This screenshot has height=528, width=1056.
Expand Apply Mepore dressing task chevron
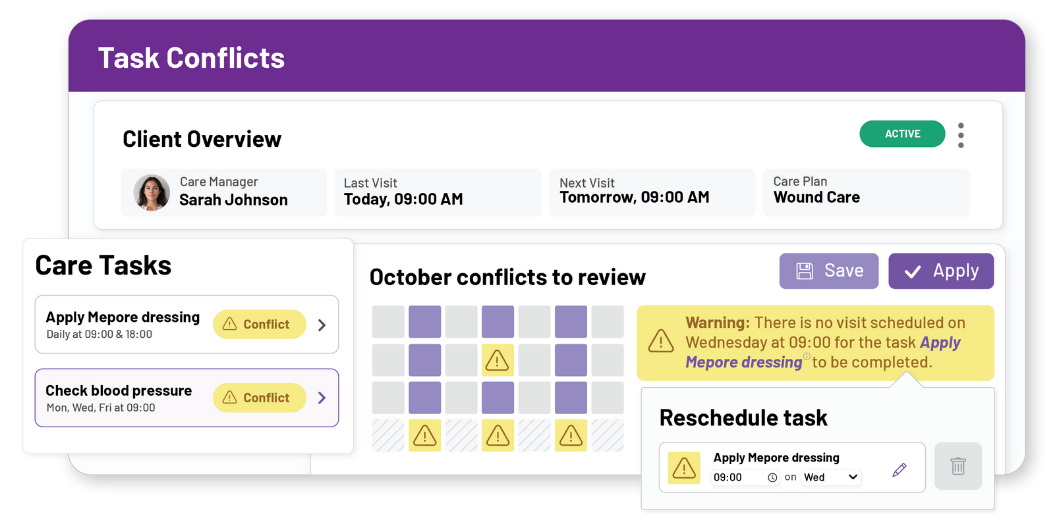(322, 325)
